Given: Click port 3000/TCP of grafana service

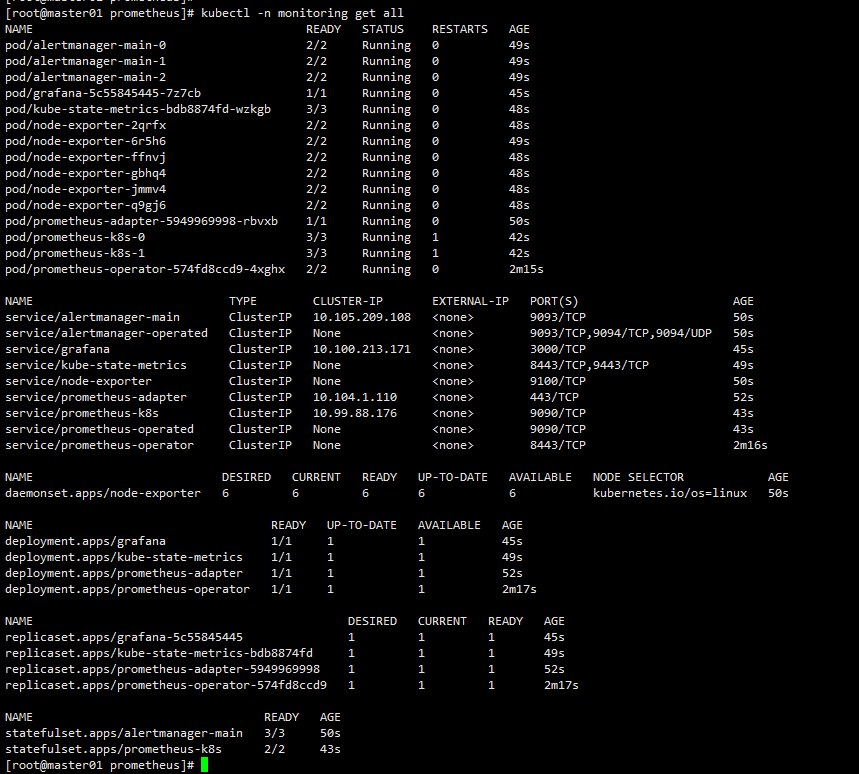Looking at the screenshot, I should point(558,349).
